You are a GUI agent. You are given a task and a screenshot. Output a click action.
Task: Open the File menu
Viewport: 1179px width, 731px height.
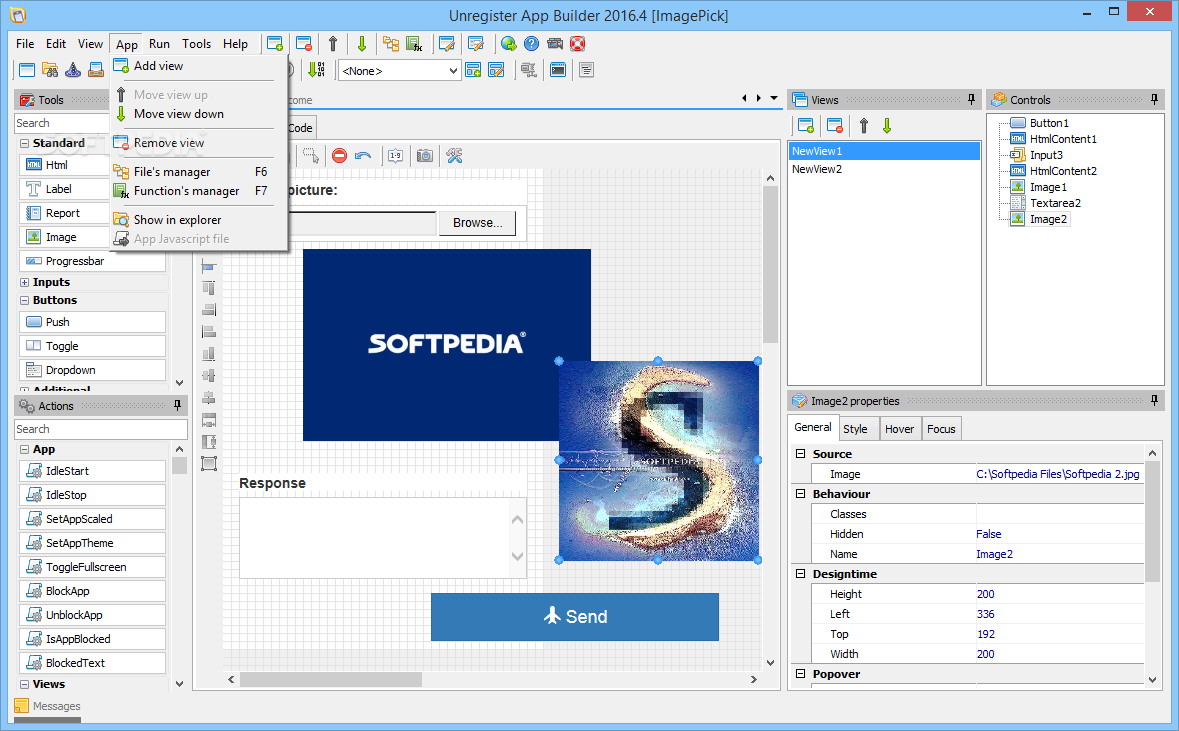click(25, 44)
